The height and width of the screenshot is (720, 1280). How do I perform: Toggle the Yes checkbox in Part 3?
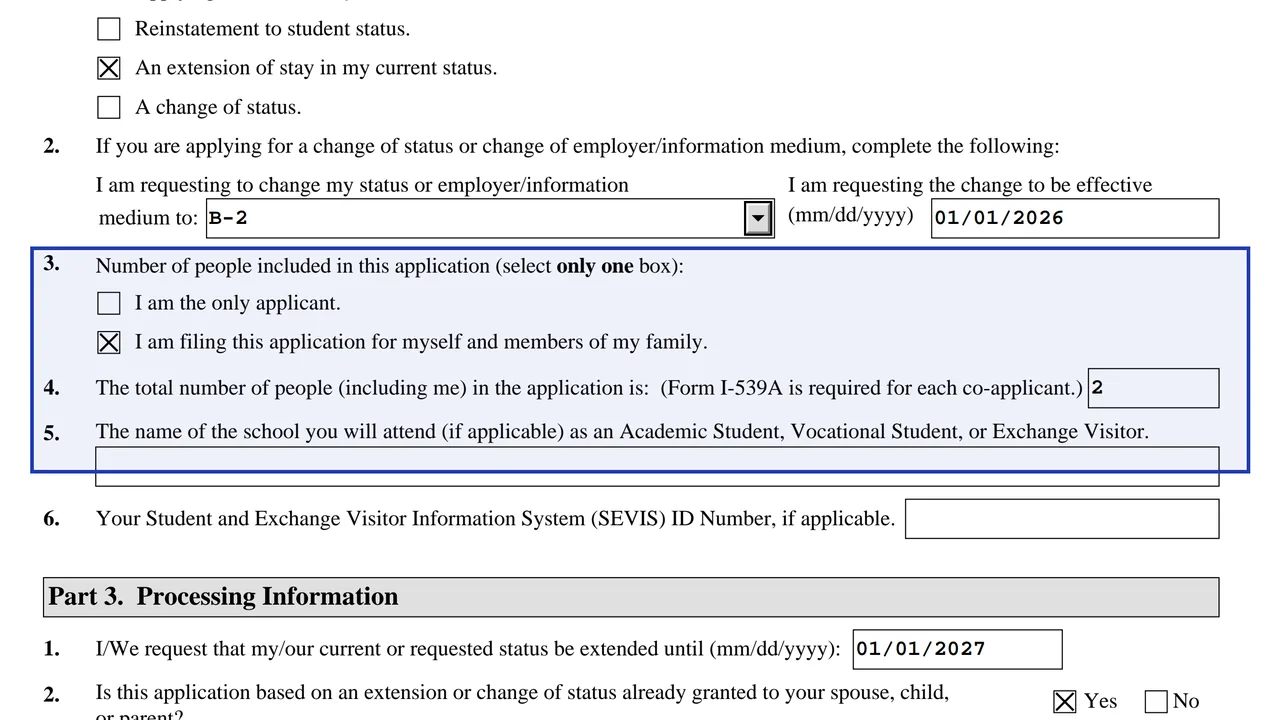[x=1065, y=701]
